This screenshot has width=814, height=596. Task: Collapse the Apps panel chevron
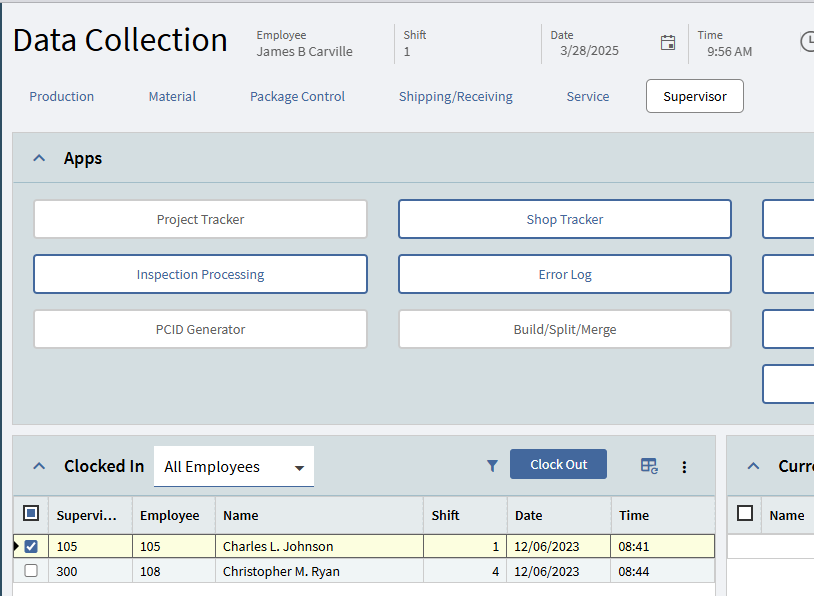click(x=39, y=158)
